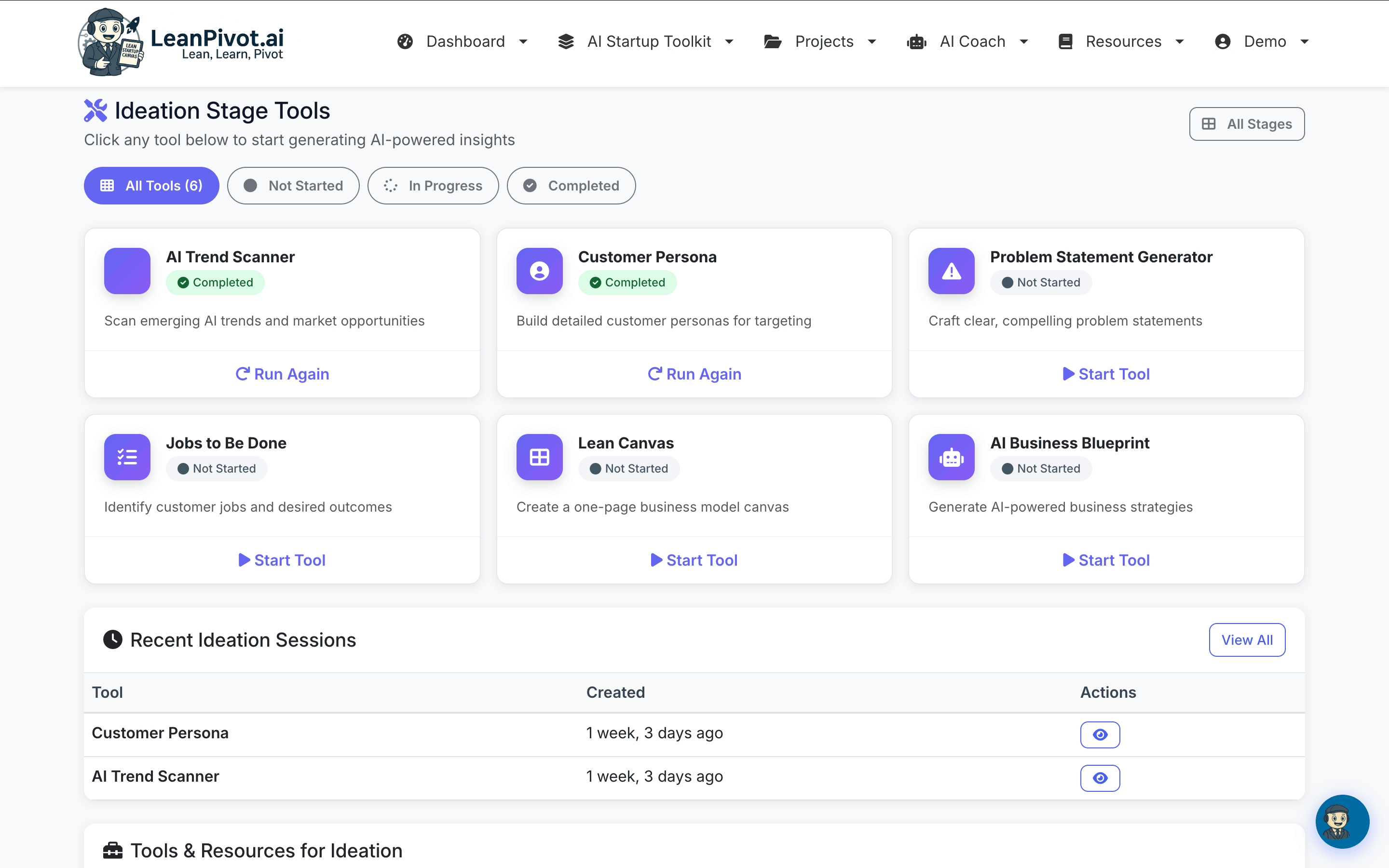This screenshot has width=1389, height=868.
Task: Click the Jobs to Be Done checklist icon
Action: [127, 457]
